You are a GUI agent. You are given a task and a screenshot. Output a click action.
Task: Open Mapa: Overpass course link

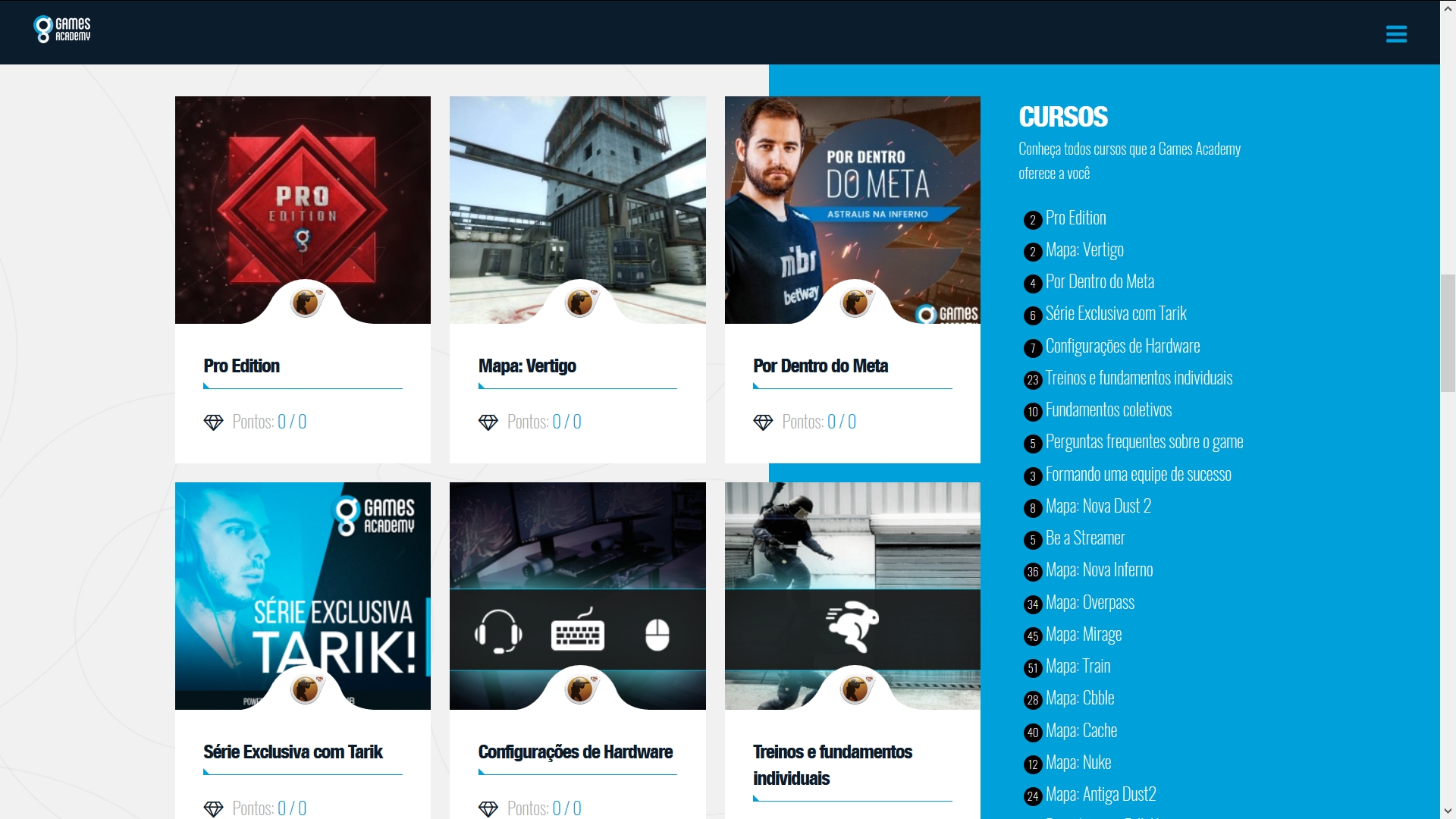pos(1090,603)
